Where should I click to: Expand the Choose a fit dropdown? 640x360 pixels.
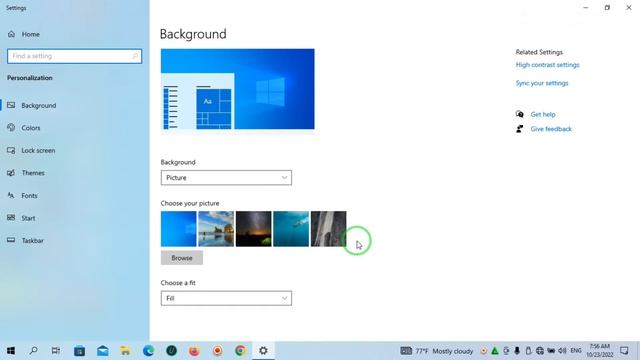coord(226,298)
